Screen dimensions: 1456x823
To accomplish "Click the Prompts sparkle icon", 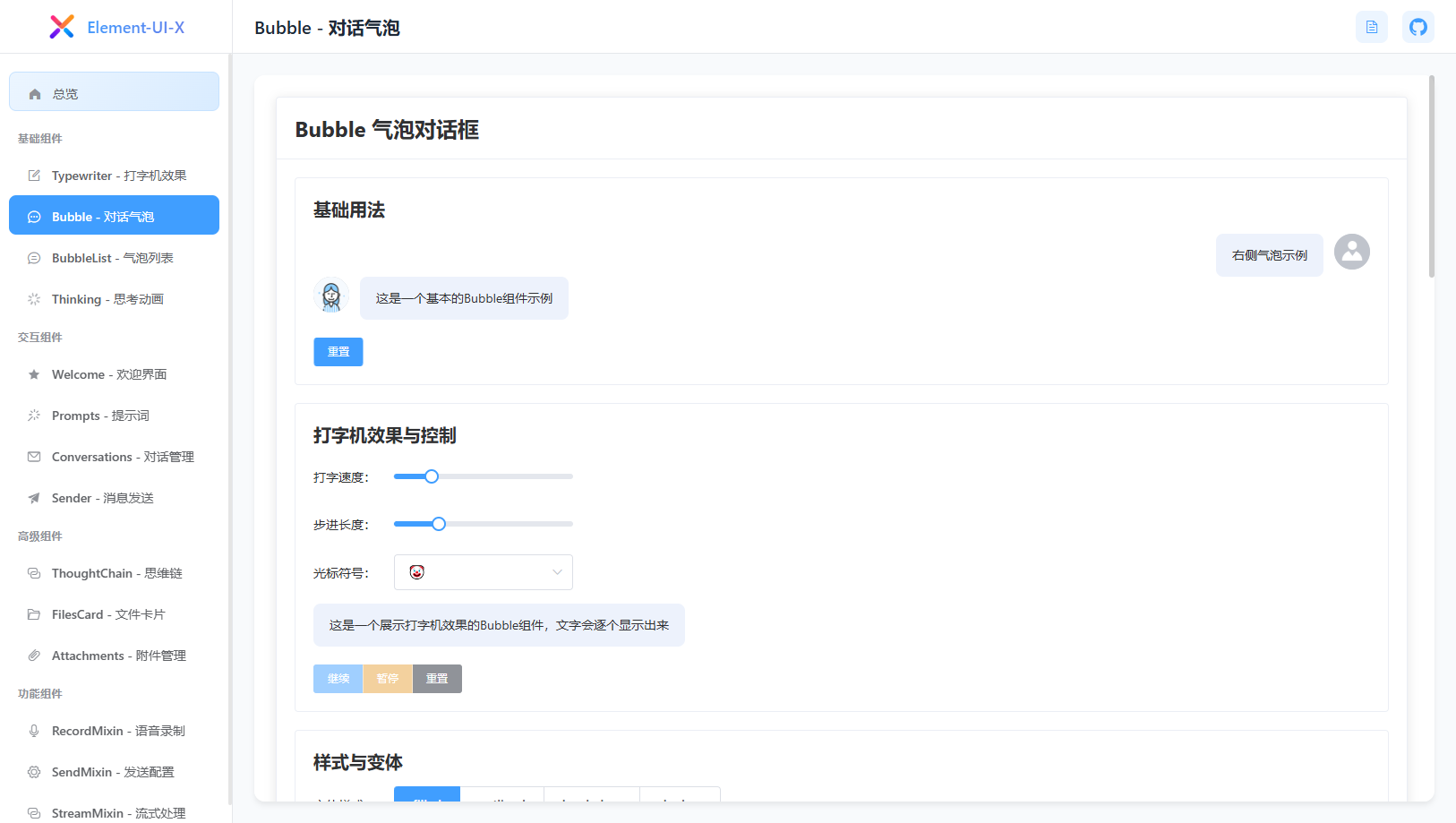I will point(33,416).
